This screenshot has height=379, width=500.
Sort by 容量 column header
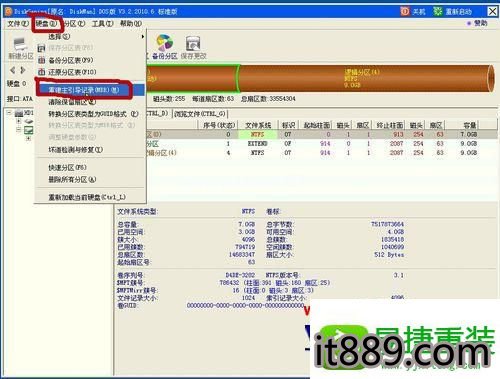pos(463,125)
